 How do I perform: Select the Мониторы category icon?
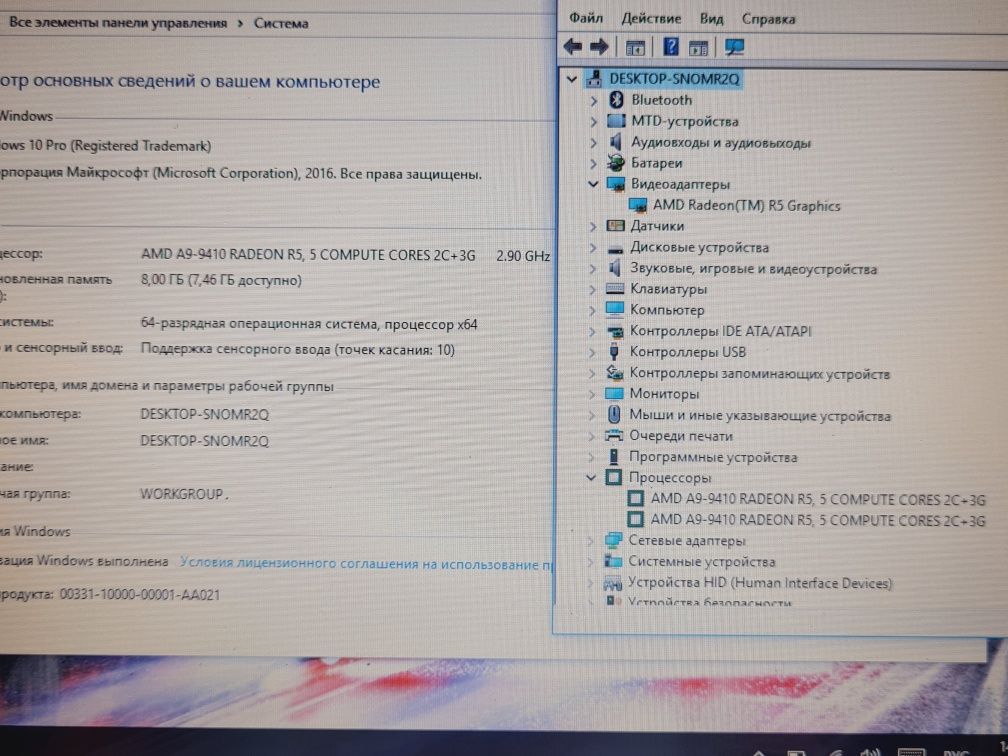click(x=614, y=393)
